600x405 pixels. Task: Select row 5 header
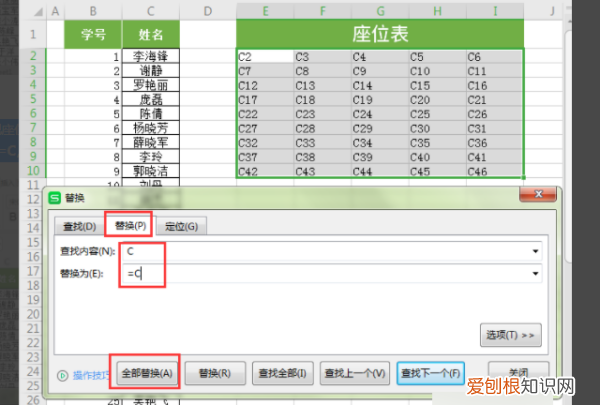33,99
